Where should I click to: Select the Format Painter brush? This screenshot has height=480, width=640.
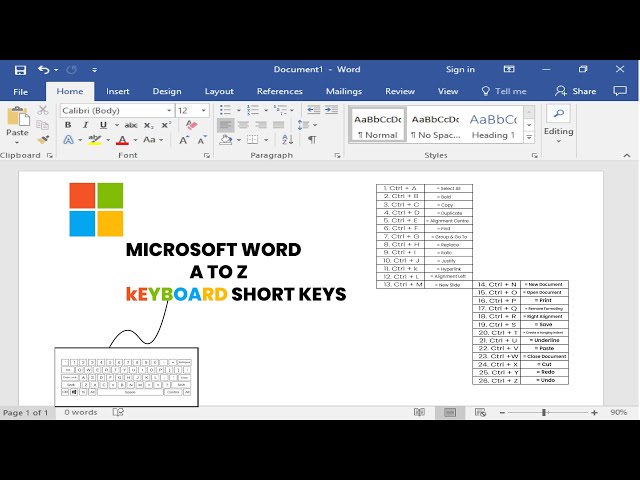coord(43,140)
